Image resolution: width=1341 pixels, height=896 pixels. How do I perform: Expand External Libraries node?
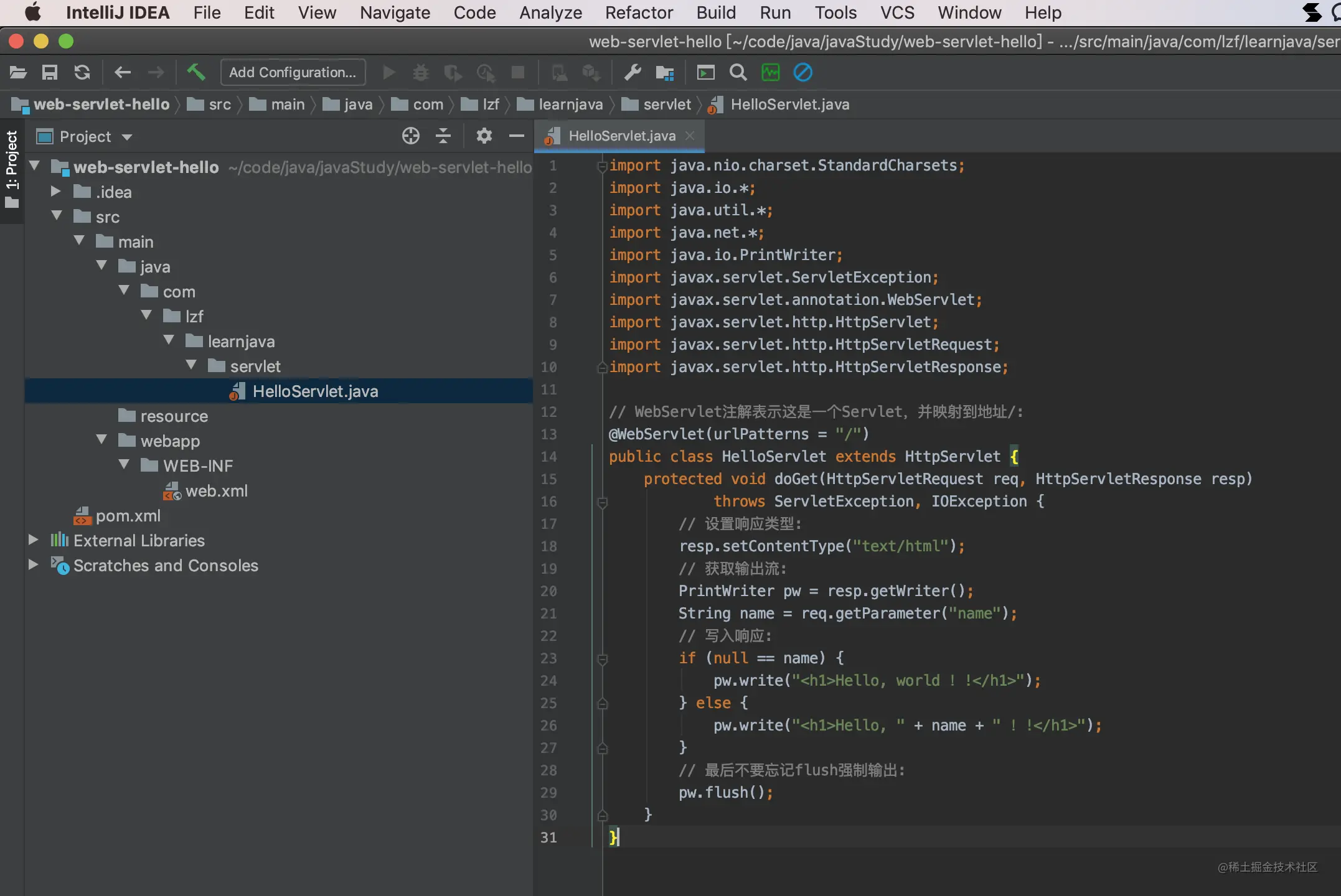[34, 539]
